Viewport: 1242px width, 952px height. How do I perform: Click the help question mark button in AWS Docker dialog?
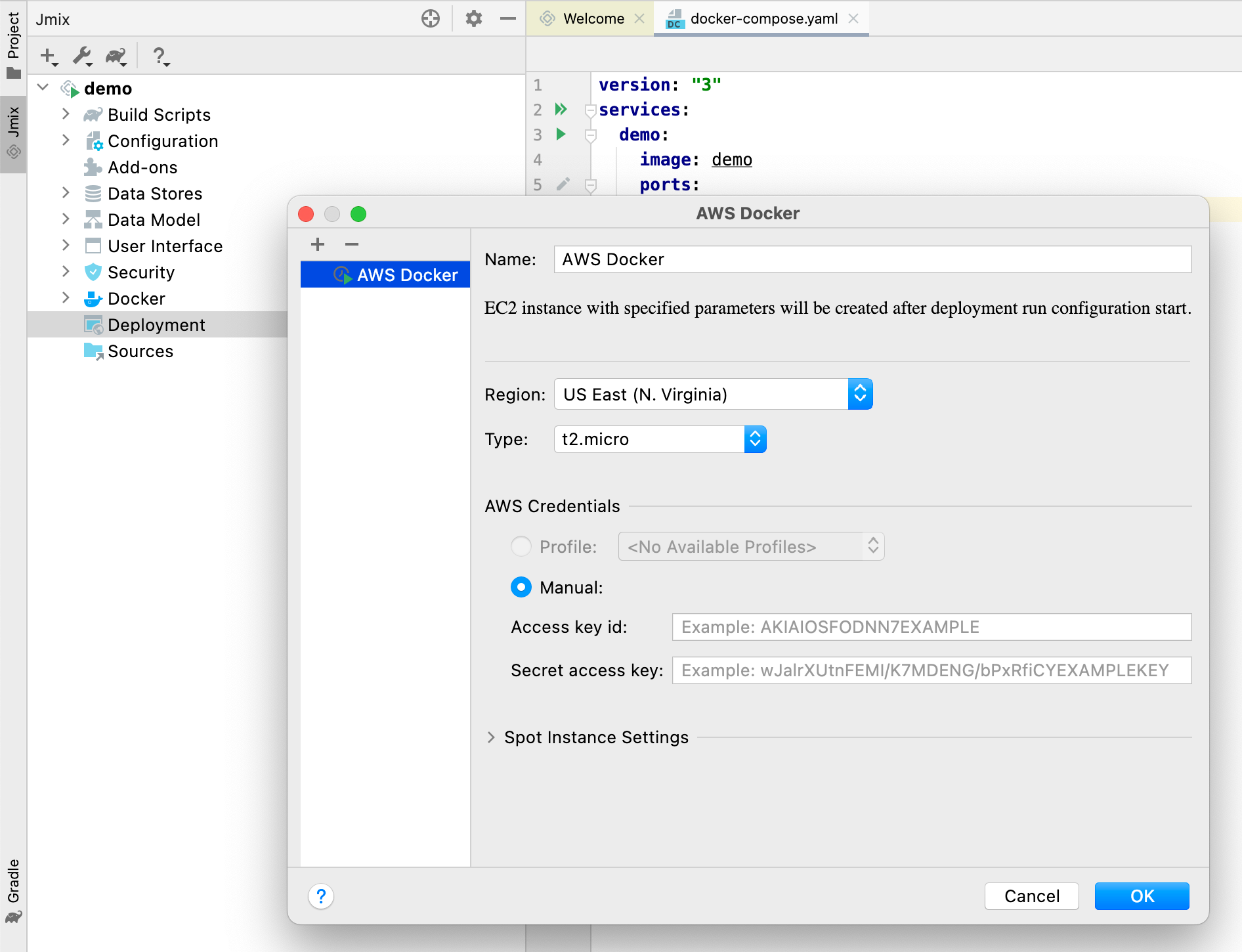[x=321, y=896]
